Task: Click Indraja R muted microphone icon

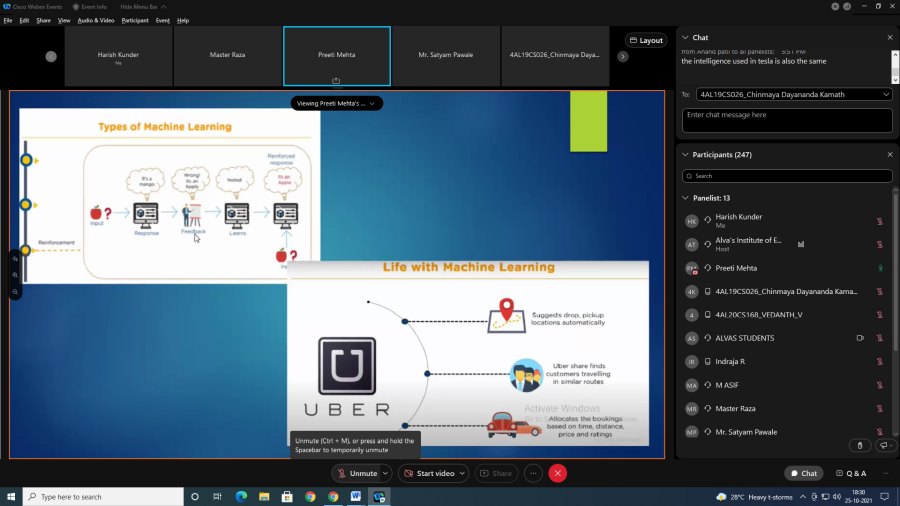Action: pyautogui.click(x=879, y=361)
